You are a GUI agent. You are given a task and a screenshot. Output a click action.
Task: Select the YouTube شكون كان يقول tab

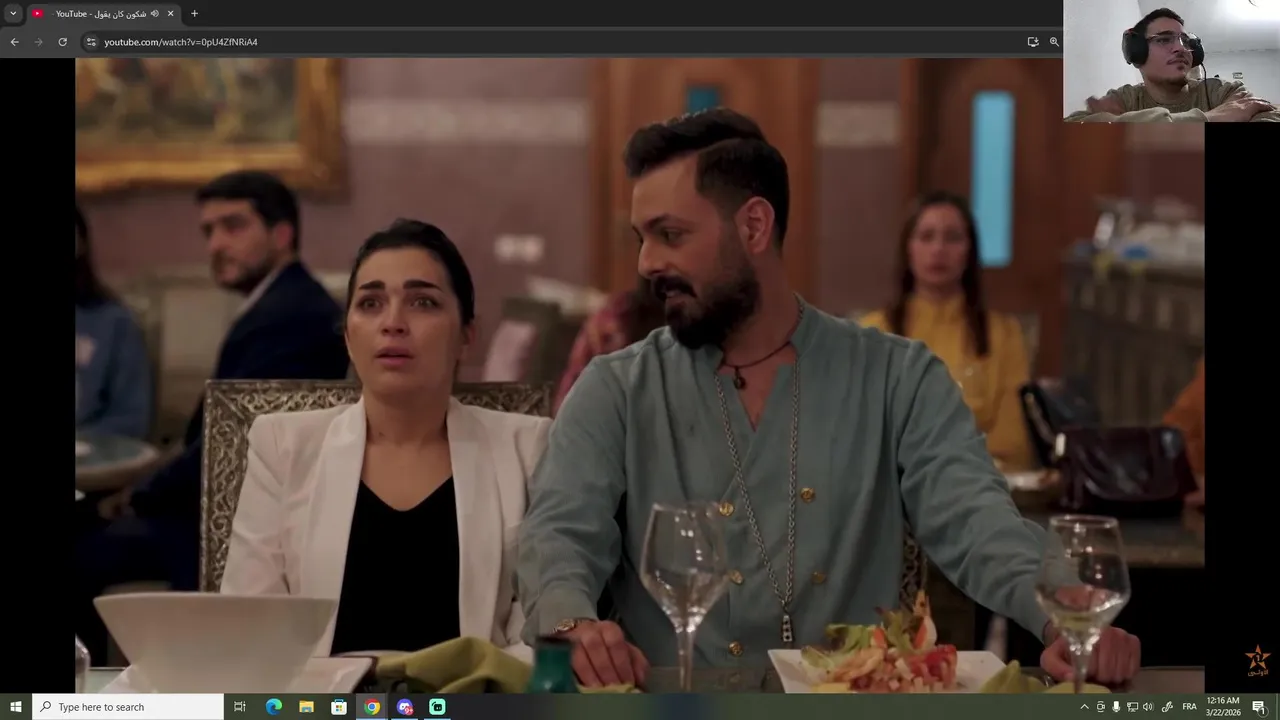pos(102,14)
